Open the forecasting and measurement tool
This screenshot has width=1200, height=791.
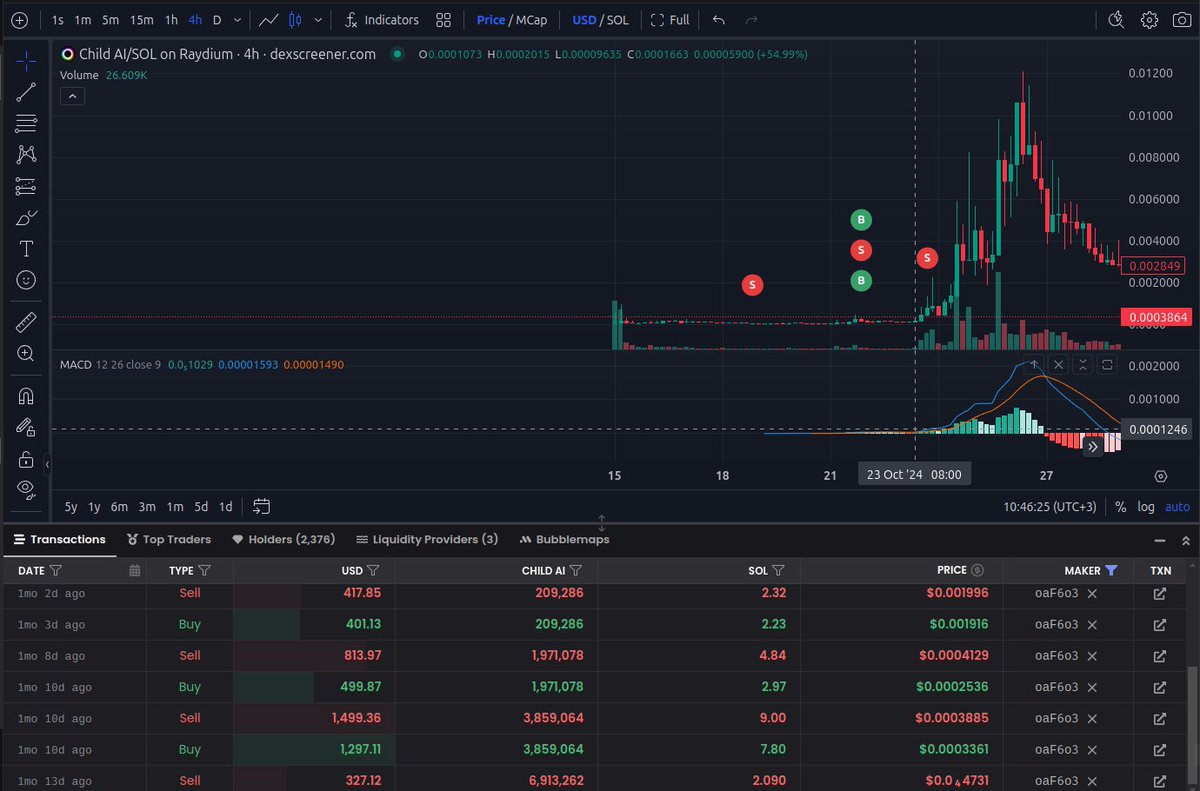[26, 186]
